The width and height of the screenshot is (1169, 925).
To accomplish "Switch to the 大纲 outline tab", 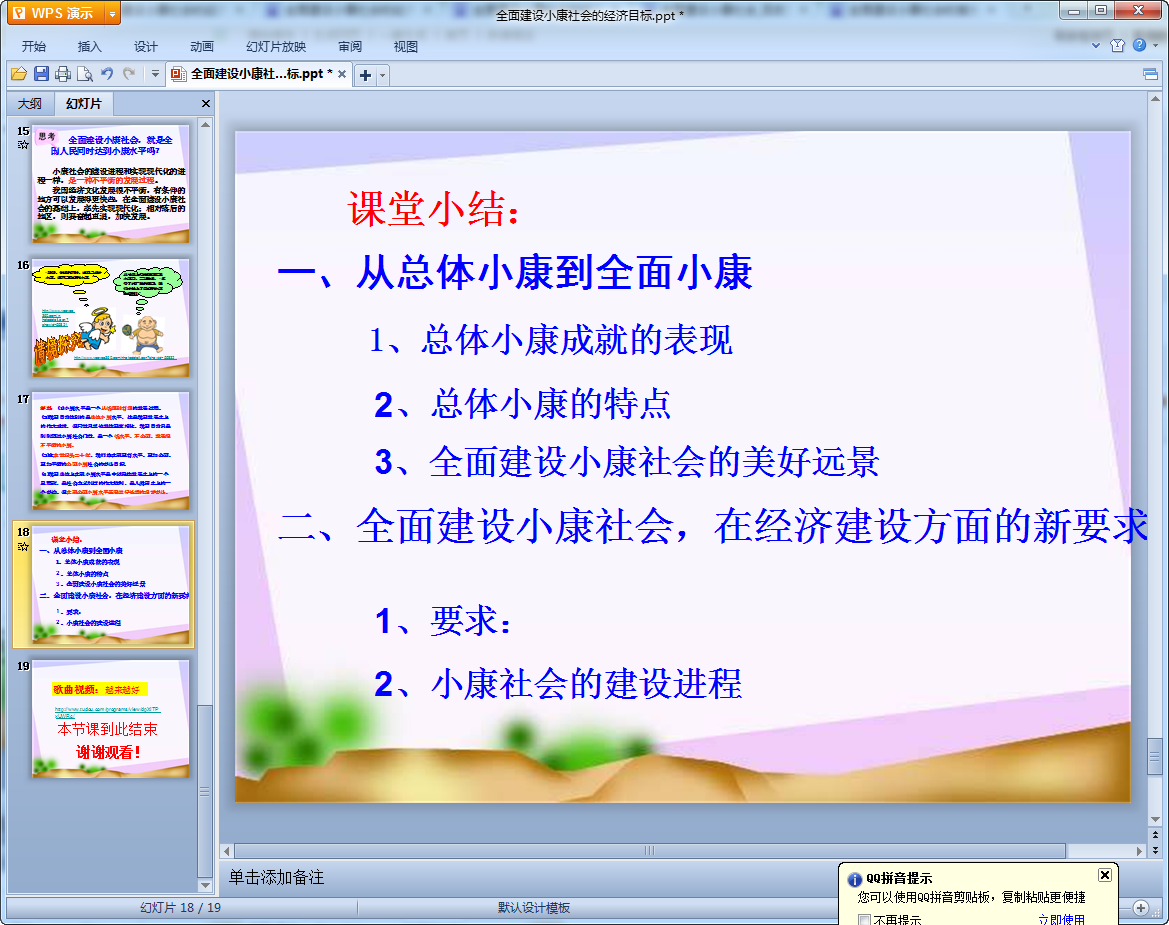I will (x=30, y=104).
